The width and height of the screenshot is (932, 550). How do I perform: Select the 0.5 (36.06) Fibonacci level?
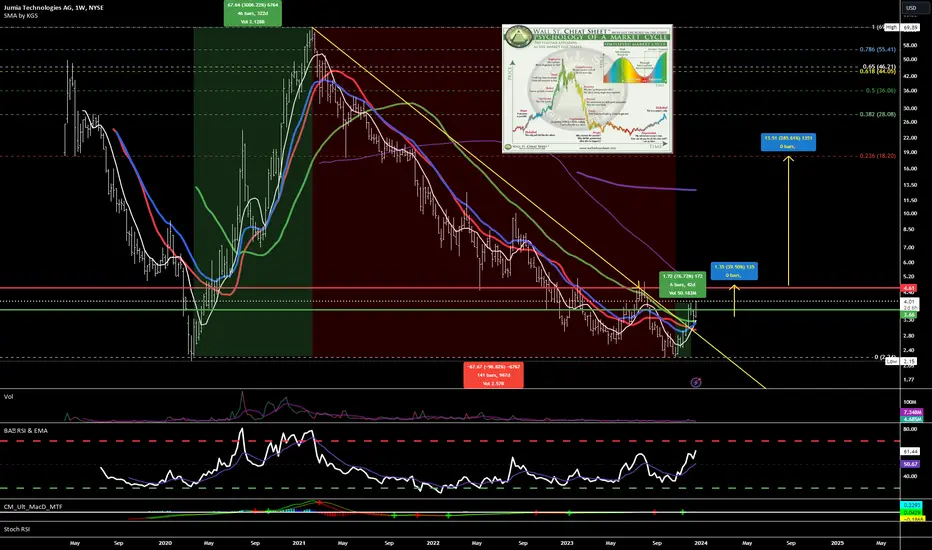point(881,91)
